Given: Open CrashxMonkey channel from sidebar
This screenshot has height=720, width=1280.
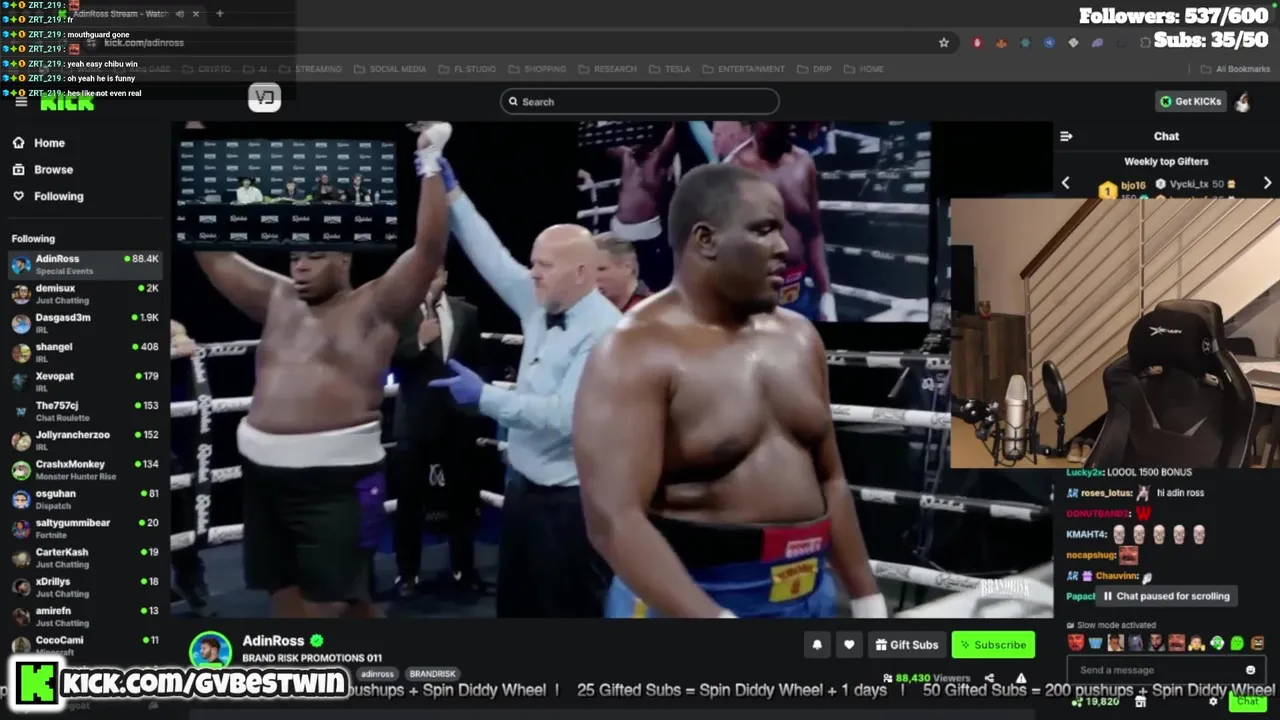Looking at the screenshot, I should pos(85,469).
